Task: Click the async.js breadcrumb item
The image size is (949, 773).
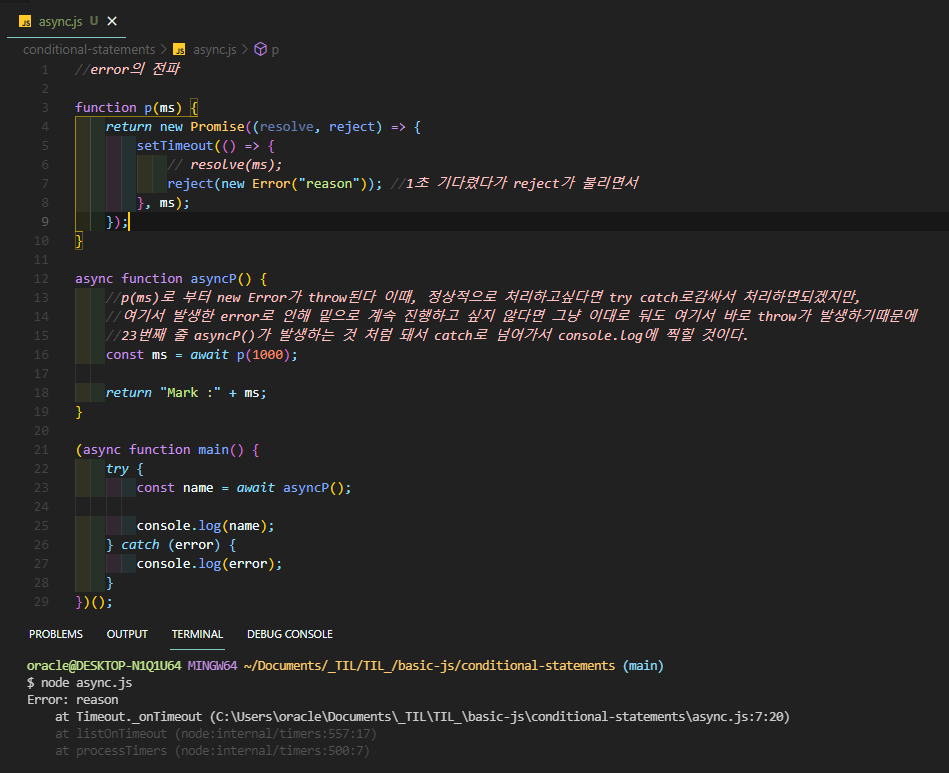Action: (214, 50)
